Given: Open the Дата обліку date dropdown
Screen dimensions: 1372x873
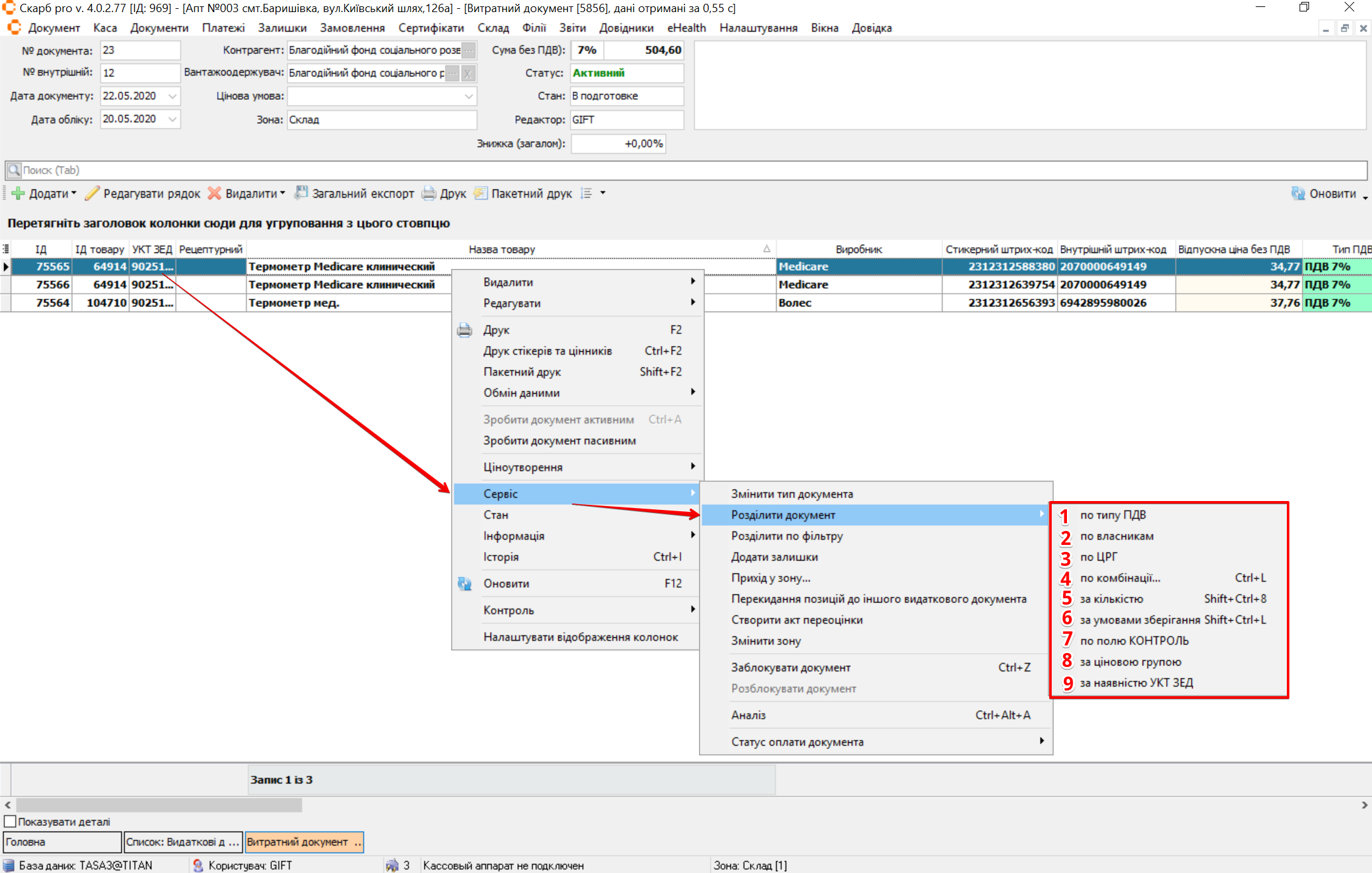Looking at the screenshot, I should point(172,119).
